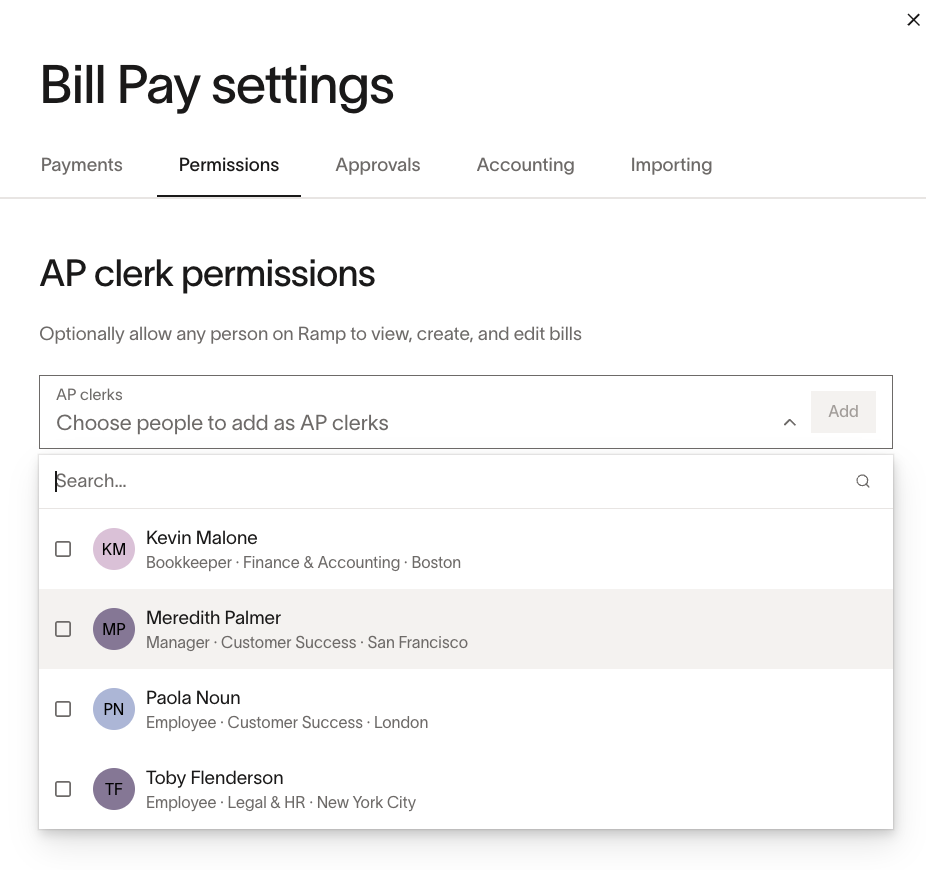Check the box next to Kevin Malone
Viewport: 926px width, 870px height.
pos(63,549)
